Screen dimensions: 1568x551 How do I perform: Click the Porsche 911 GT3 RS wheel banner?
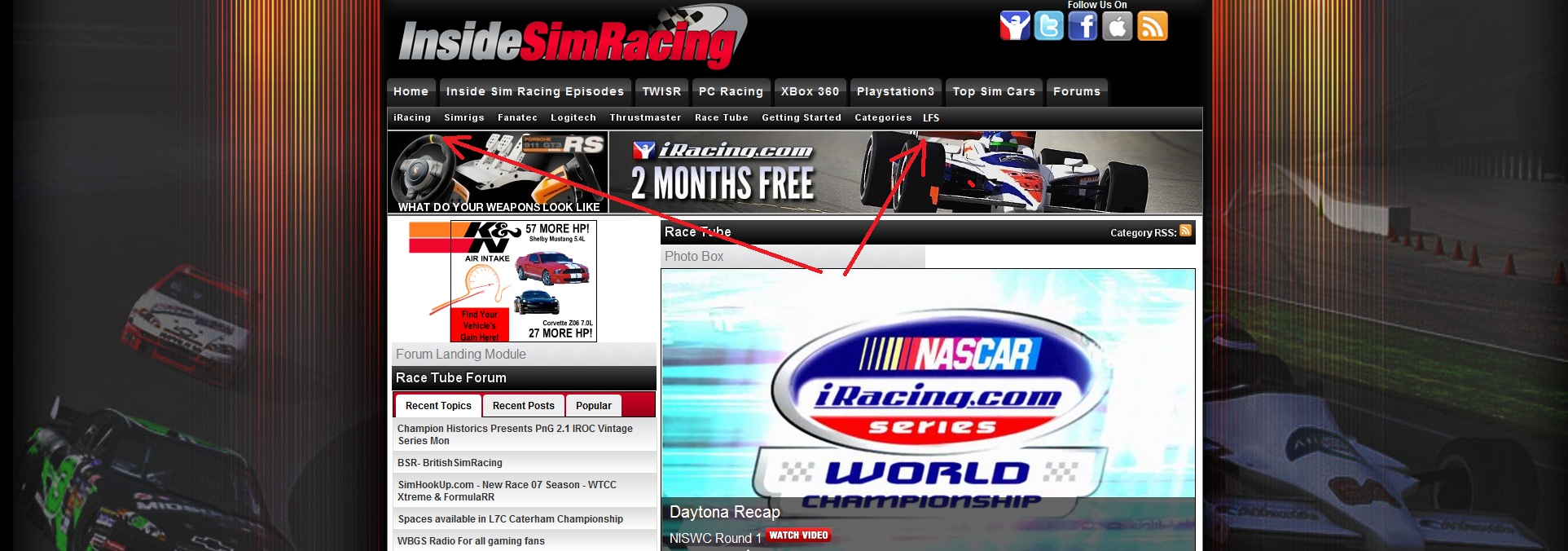pos(498,172)
